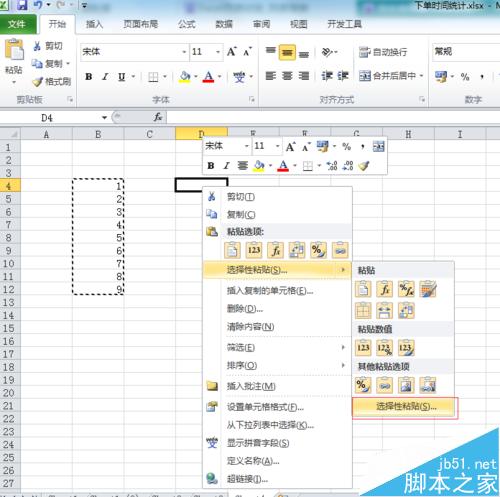
Task: Choose Format Cells (设置单元格格式)
Action: (277, 407)
